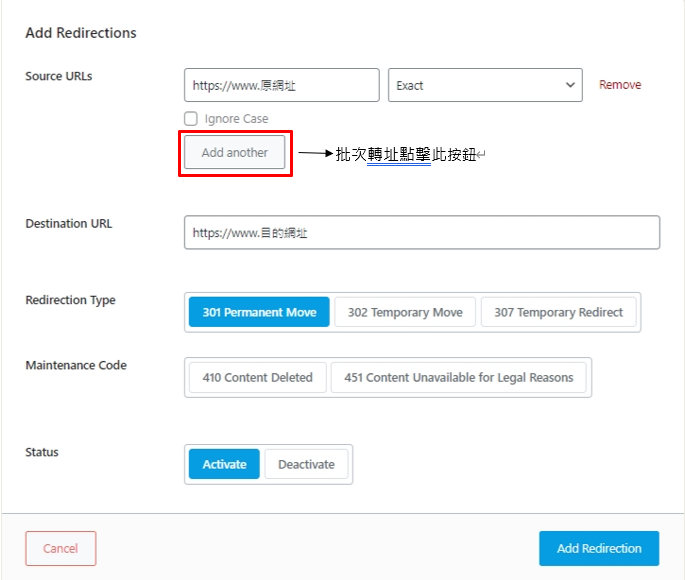Click the Redirection Type label
Viewport: 685px width, 580px height.
tap(70, 300)
